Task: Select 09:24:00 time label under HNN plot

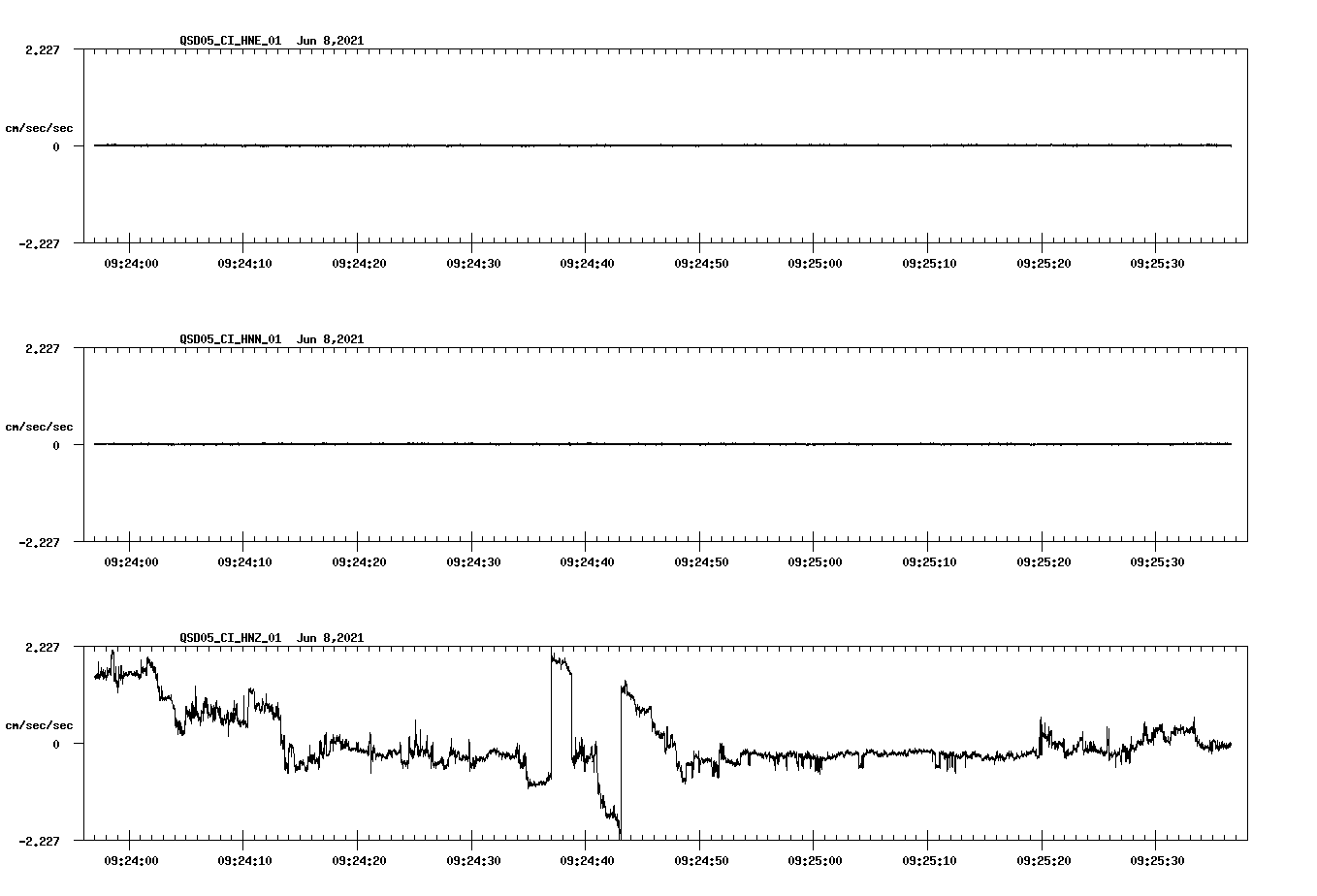Action: pos(130,561)
